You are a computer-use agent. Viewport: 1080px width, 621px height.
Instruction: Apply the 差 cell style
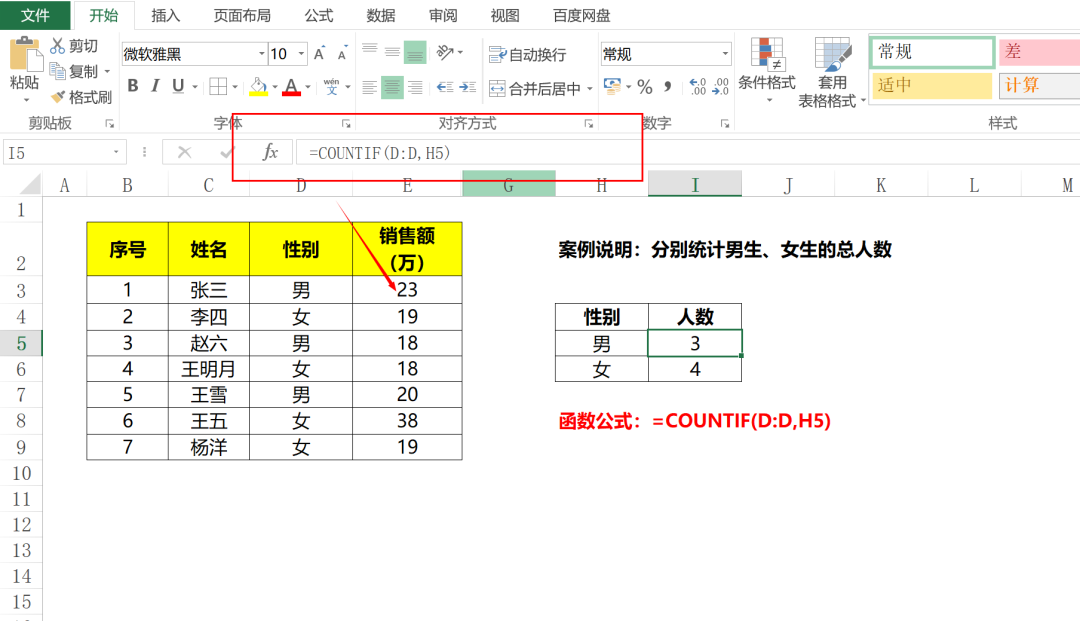click(1039, 52)
